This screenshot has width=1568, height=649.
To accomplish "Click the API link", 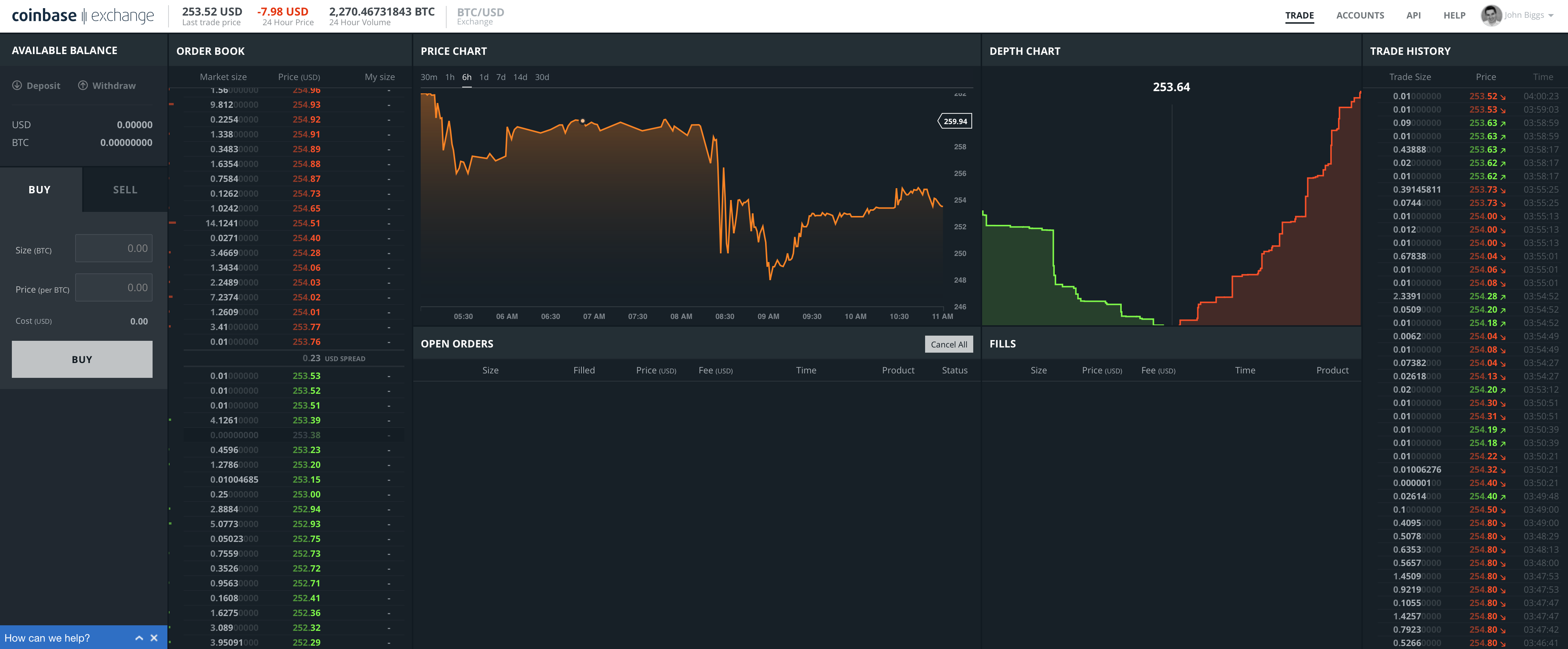I will pos(1414,15).
